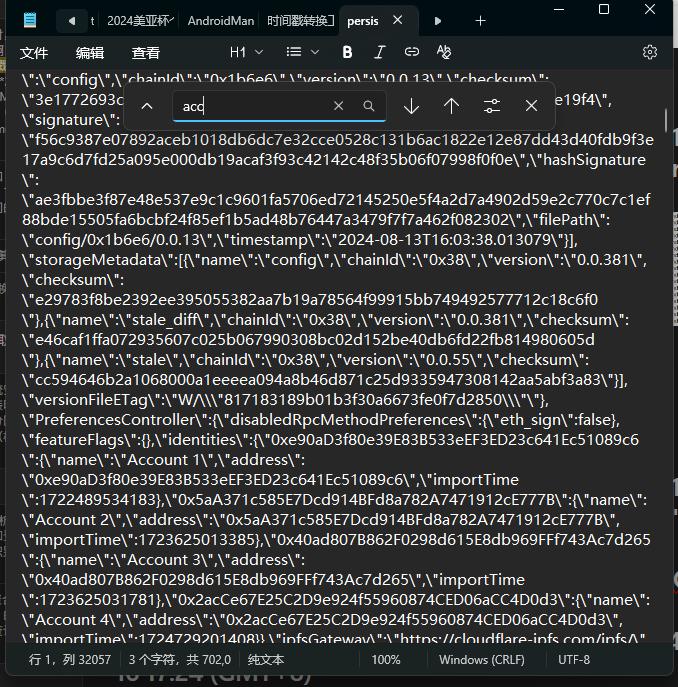Clear the find text with X
The width and height of the screenshot is (678, 687).
click(x=338, y=106)
